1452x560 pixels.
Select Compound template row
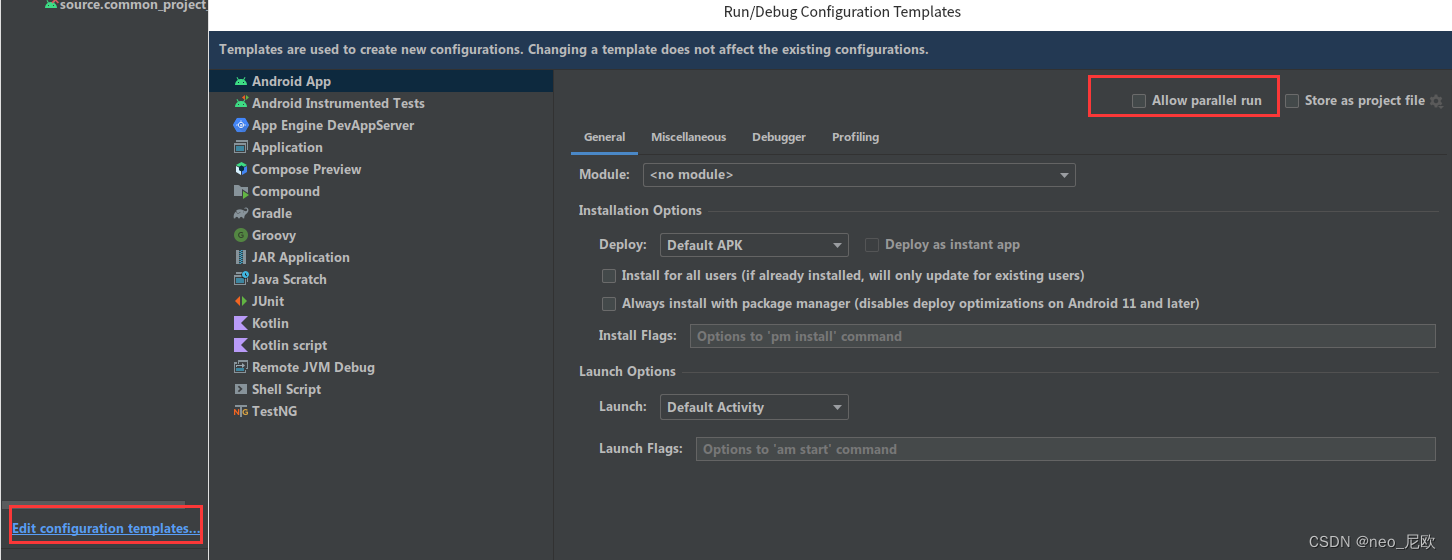pyautogui.click(x=381, y=191)
